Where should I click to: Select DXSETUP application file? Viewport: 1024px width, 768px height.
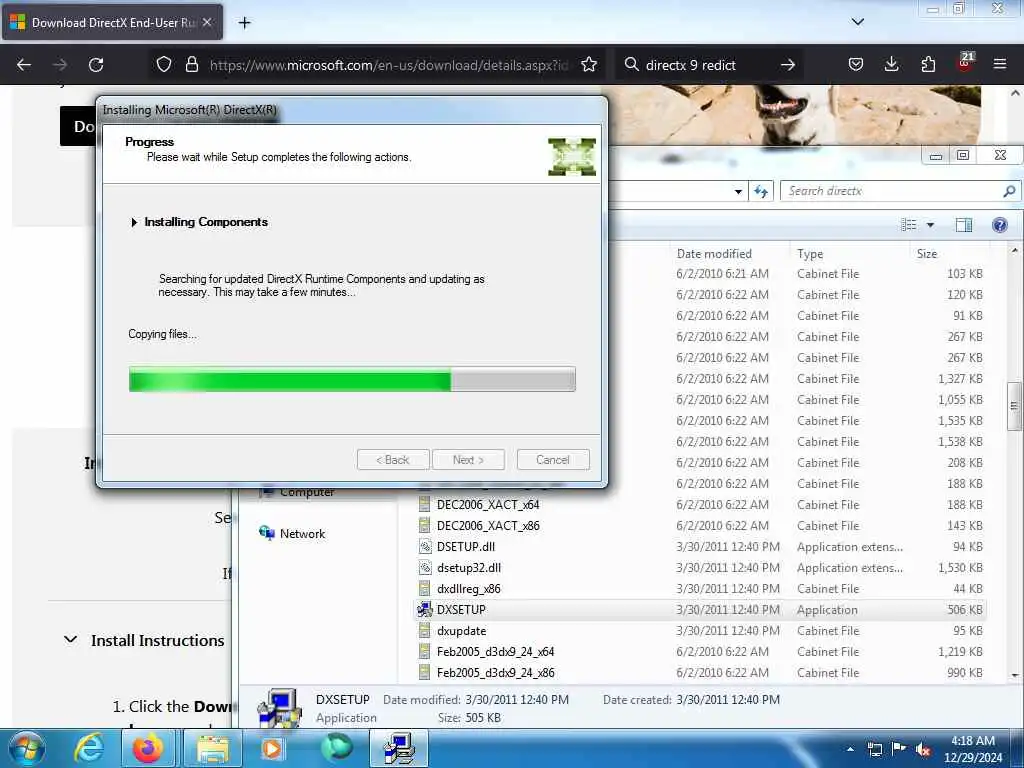point(700,609)
